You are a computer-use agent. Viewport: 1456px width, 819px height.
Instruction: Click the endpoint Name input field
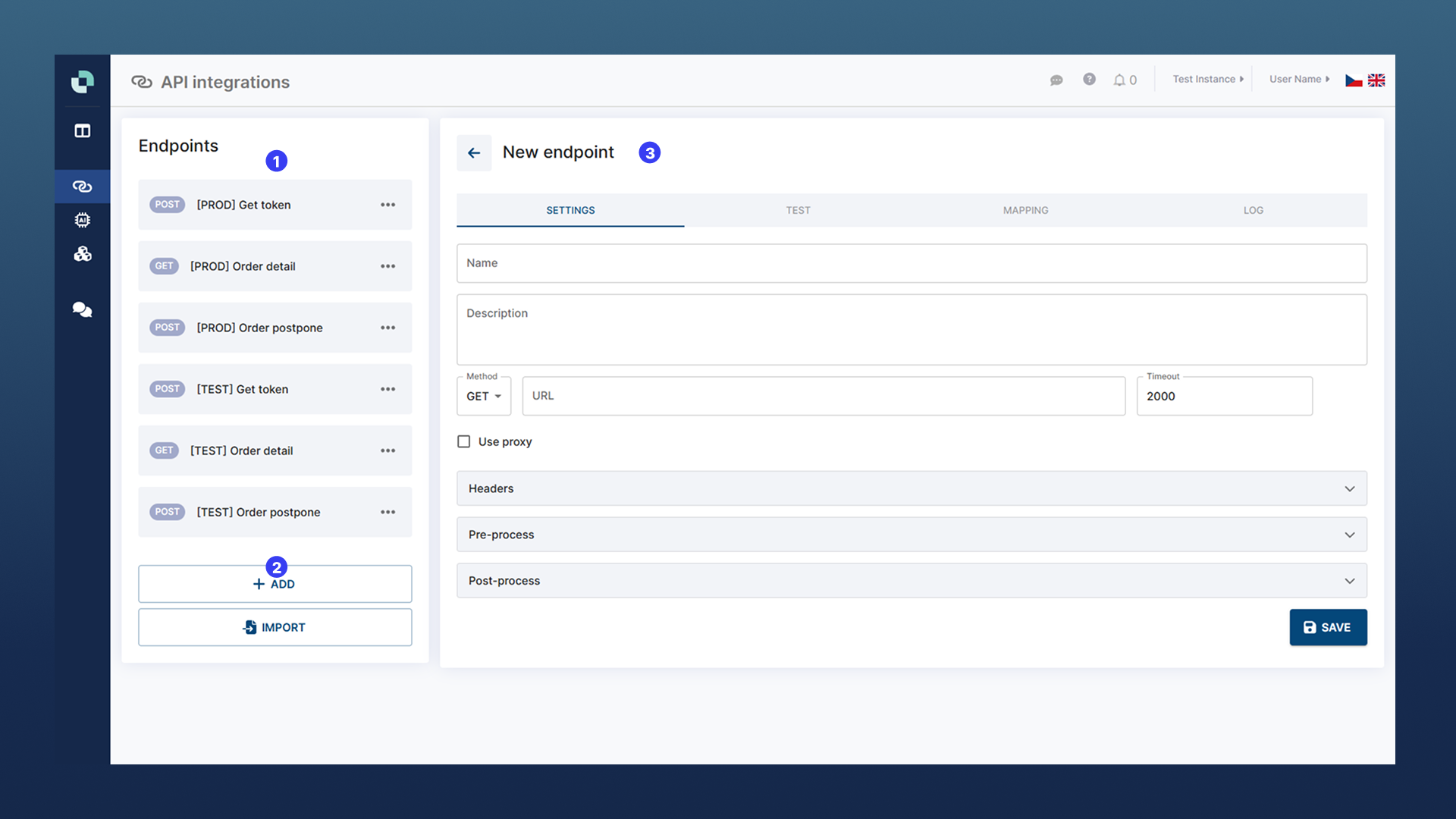[912, 263]
